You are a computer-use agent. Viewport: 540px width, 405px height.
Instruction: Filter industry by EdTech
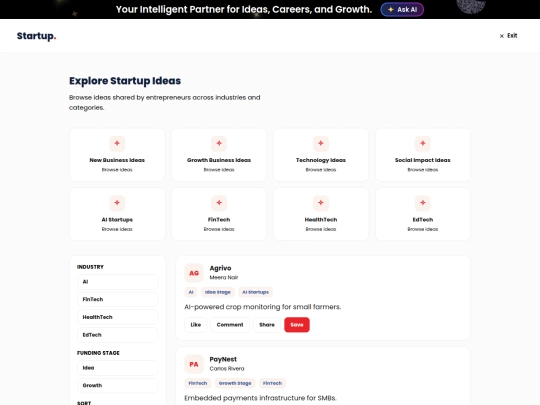tap(117, 335)
